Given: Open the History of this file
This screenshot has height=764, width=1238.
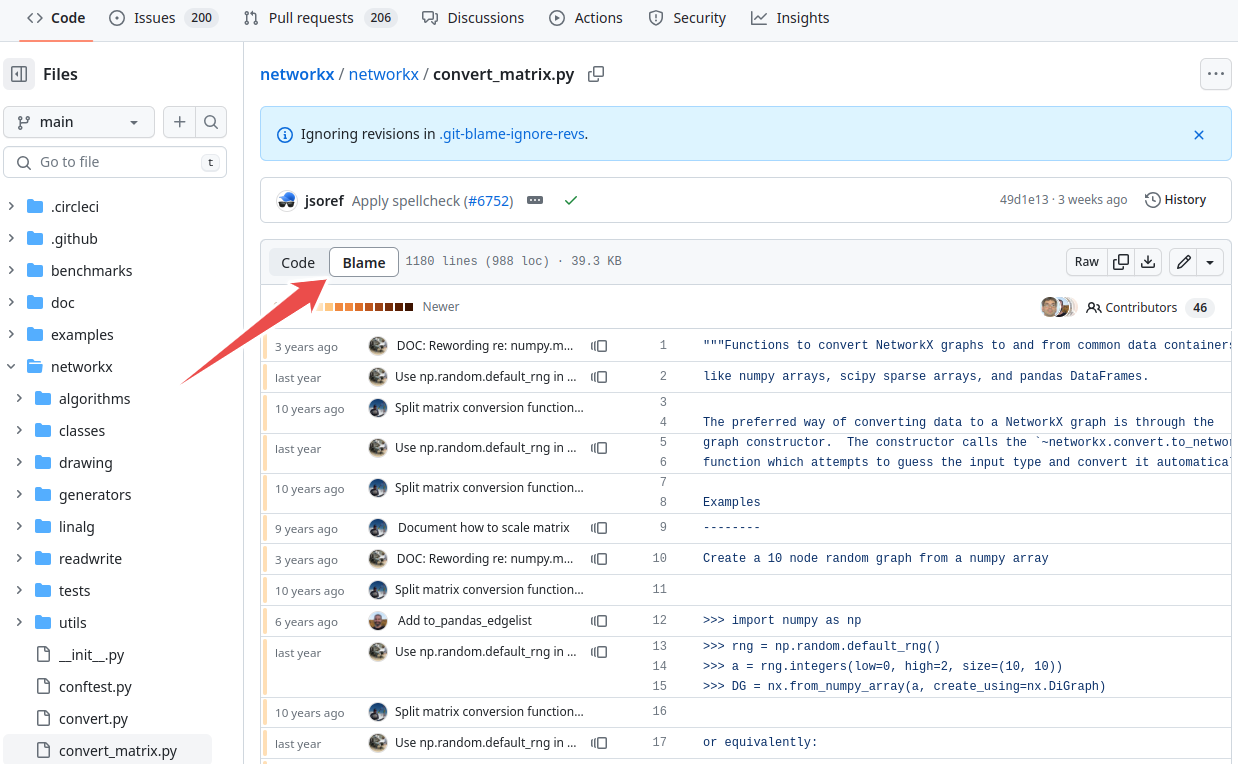Looking at the screenshot, I should (x=1176, y=200).
